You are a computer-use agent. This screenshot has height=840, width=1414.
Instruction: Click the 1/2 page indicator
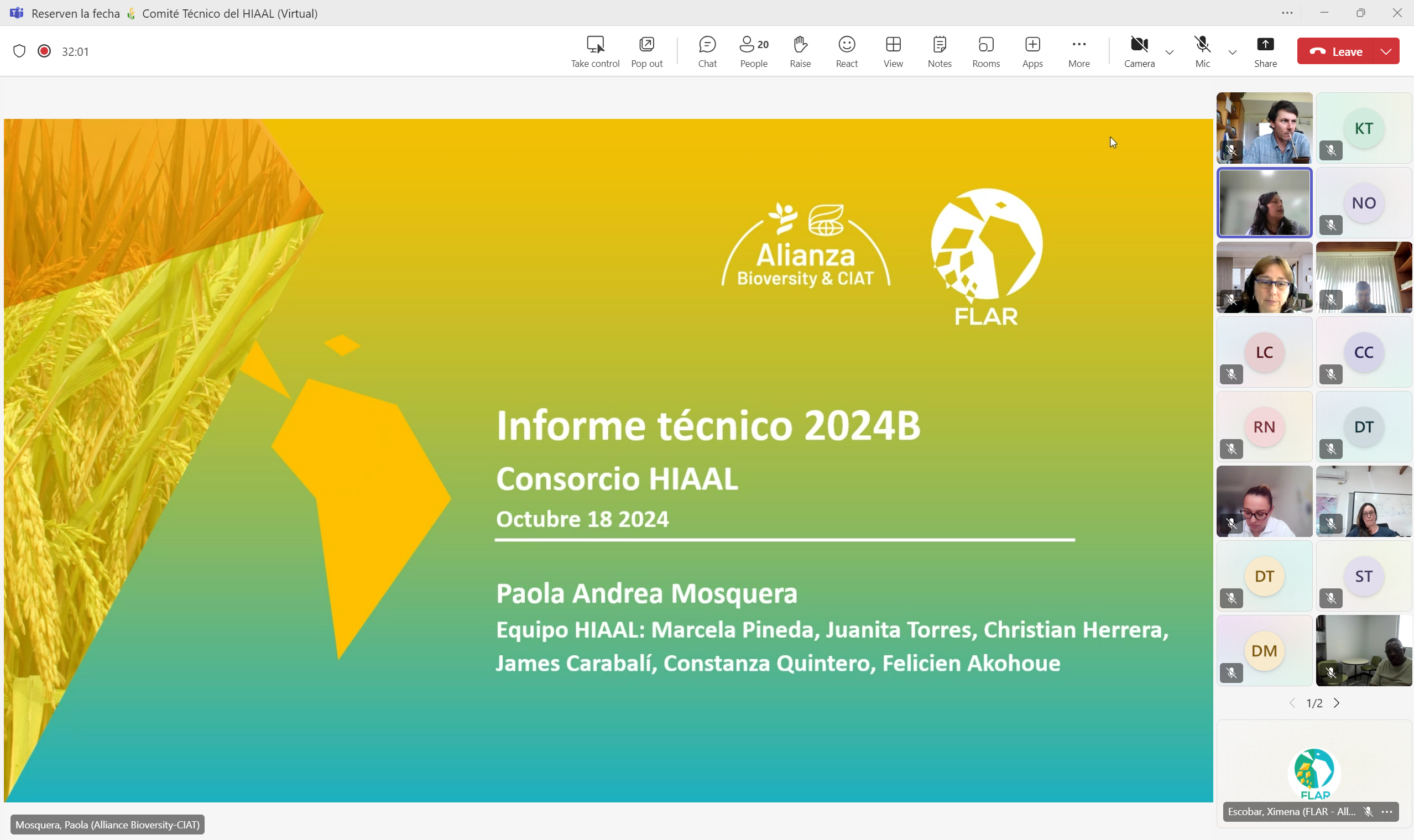point(1314,703)
